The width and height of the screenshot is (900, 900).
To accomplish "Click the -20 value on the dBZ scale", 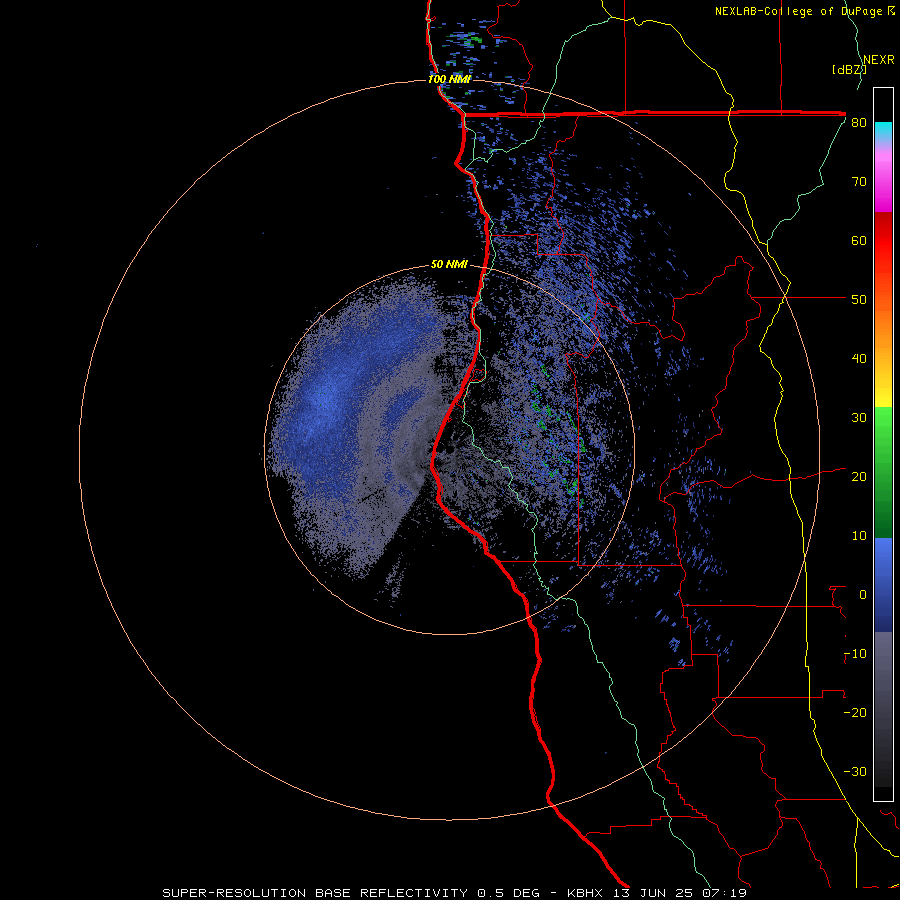I will (855, 712).
